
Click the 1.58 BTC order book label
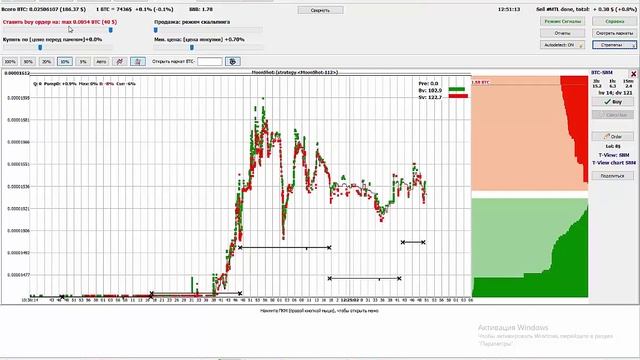pos(480,82)
